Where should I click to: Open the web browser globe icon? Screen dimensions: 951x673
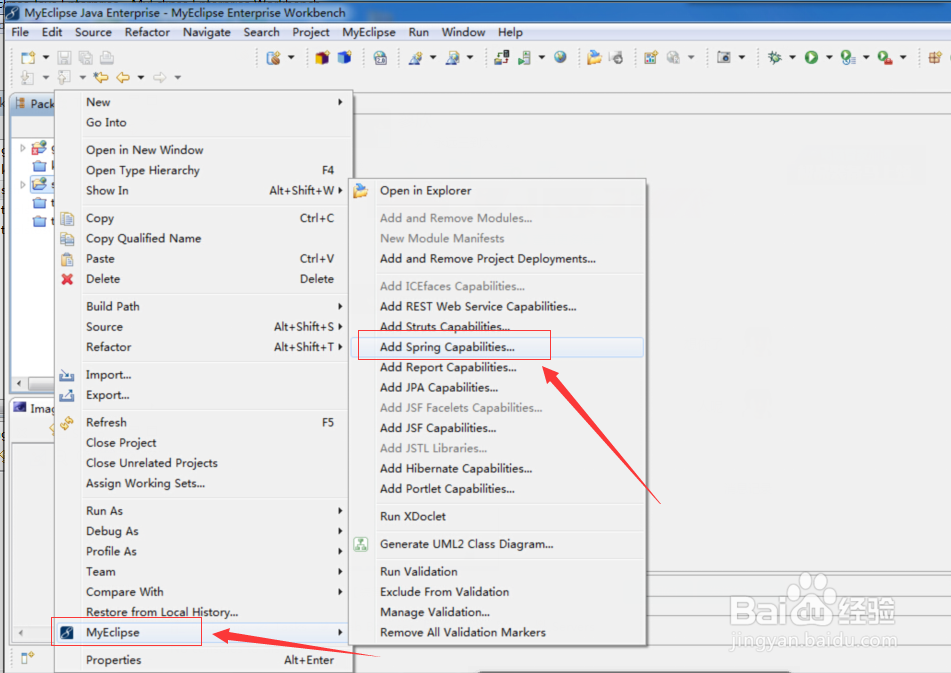coord(560,57)
